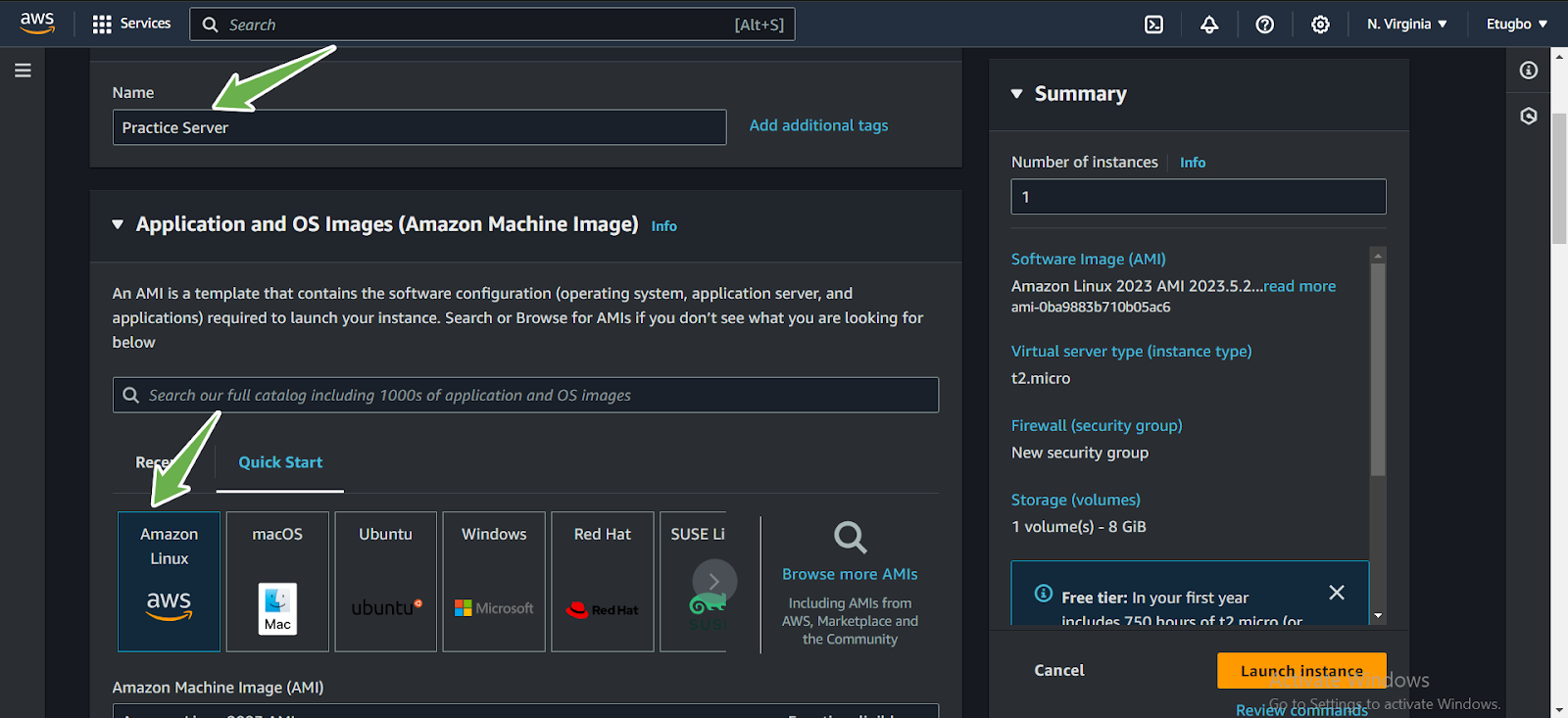
Task: Open Firewall (security group) link
Action: coord(1097,425)
